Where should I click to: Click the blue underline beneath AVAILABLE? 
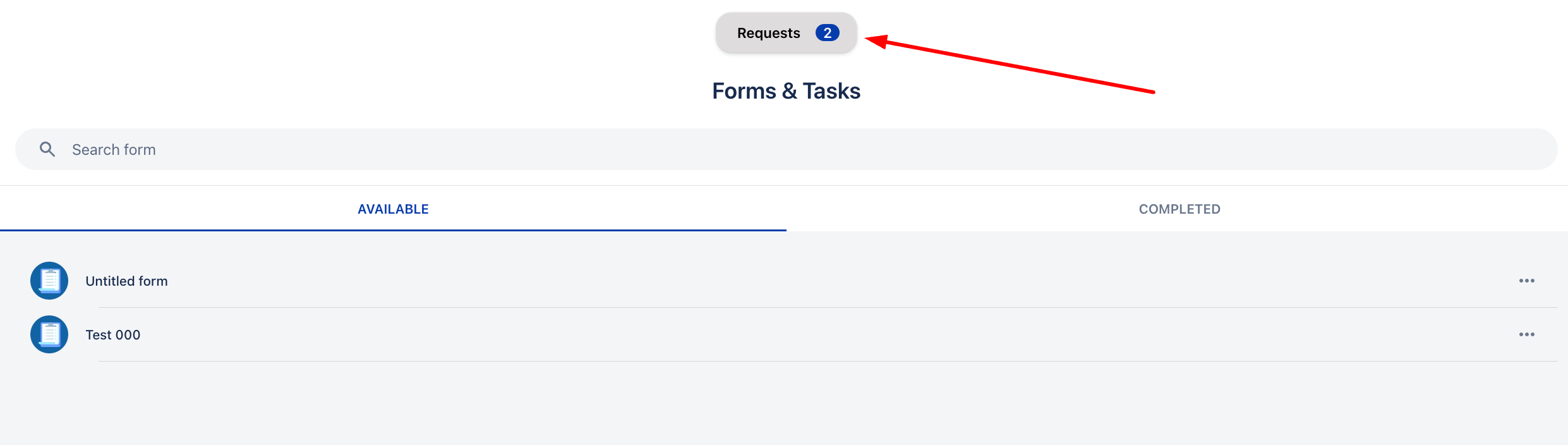393,230
